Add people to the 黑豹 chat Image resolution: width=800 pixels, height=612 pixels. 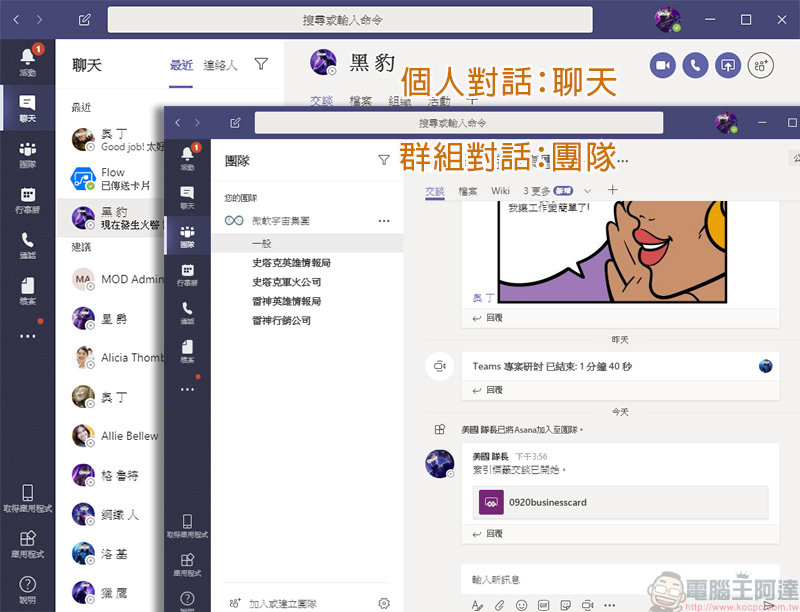coord(761,65)
